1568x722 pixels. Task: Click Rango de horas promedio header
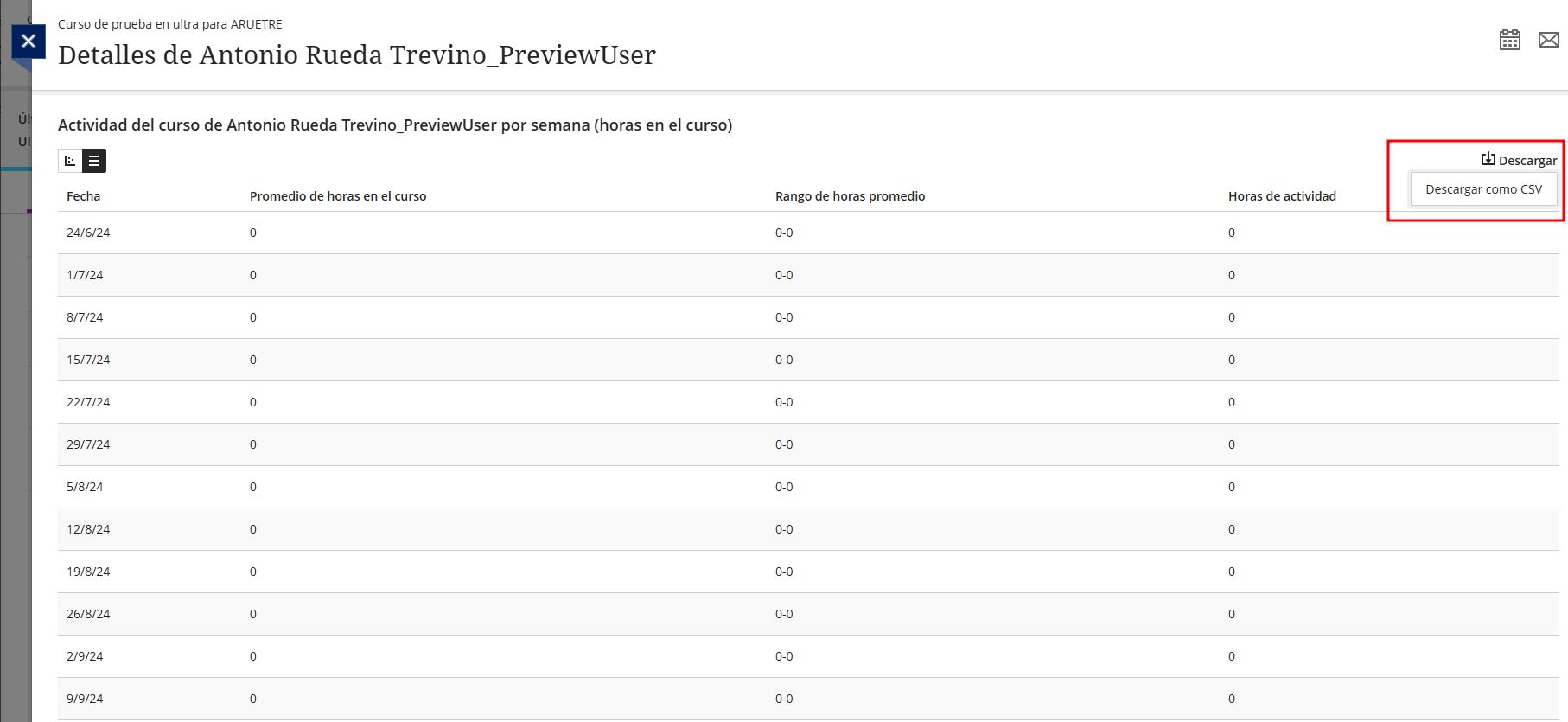pos(850,196)
